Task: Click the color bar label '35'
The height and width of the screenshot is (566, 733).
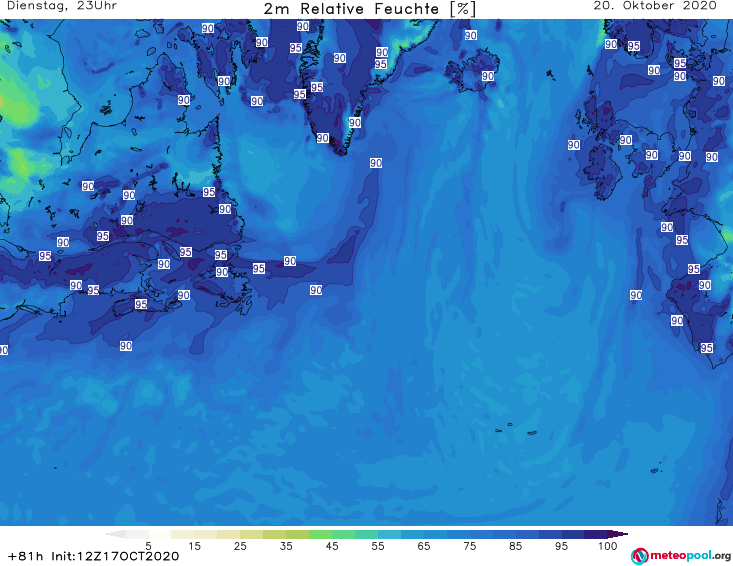Action: pyautogui.click(x=286, y=546)
